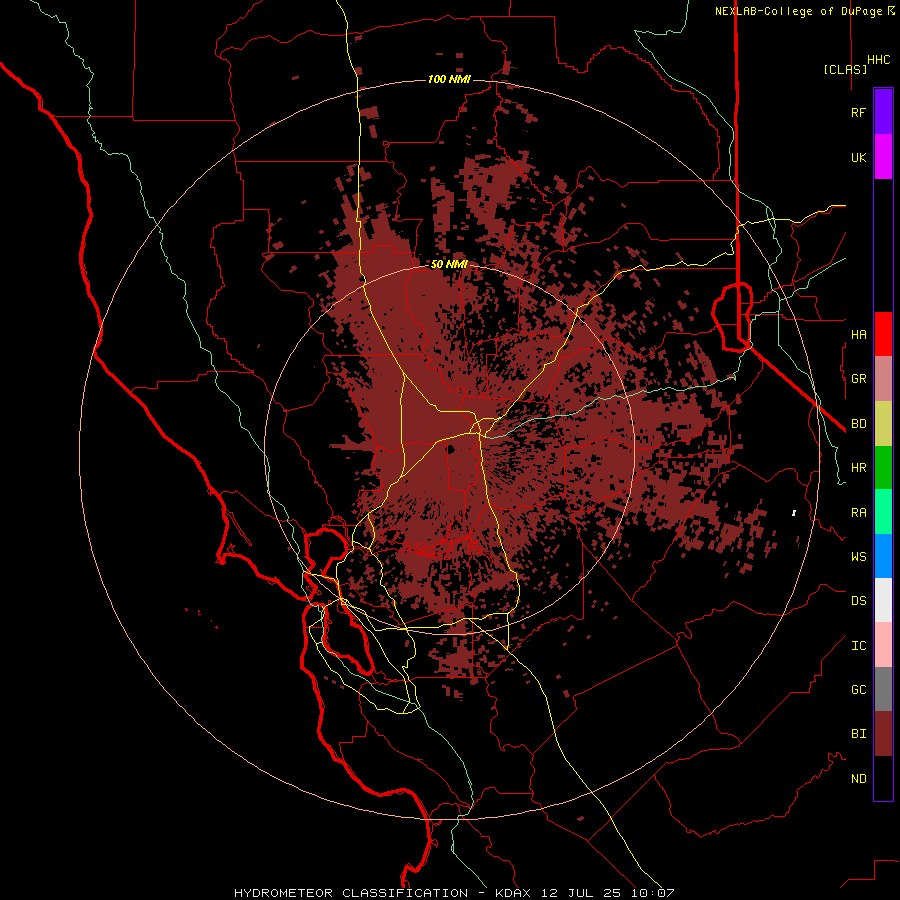Click the GR legend color swatch
The image size is (900, 900).
(x=883, y=379)
